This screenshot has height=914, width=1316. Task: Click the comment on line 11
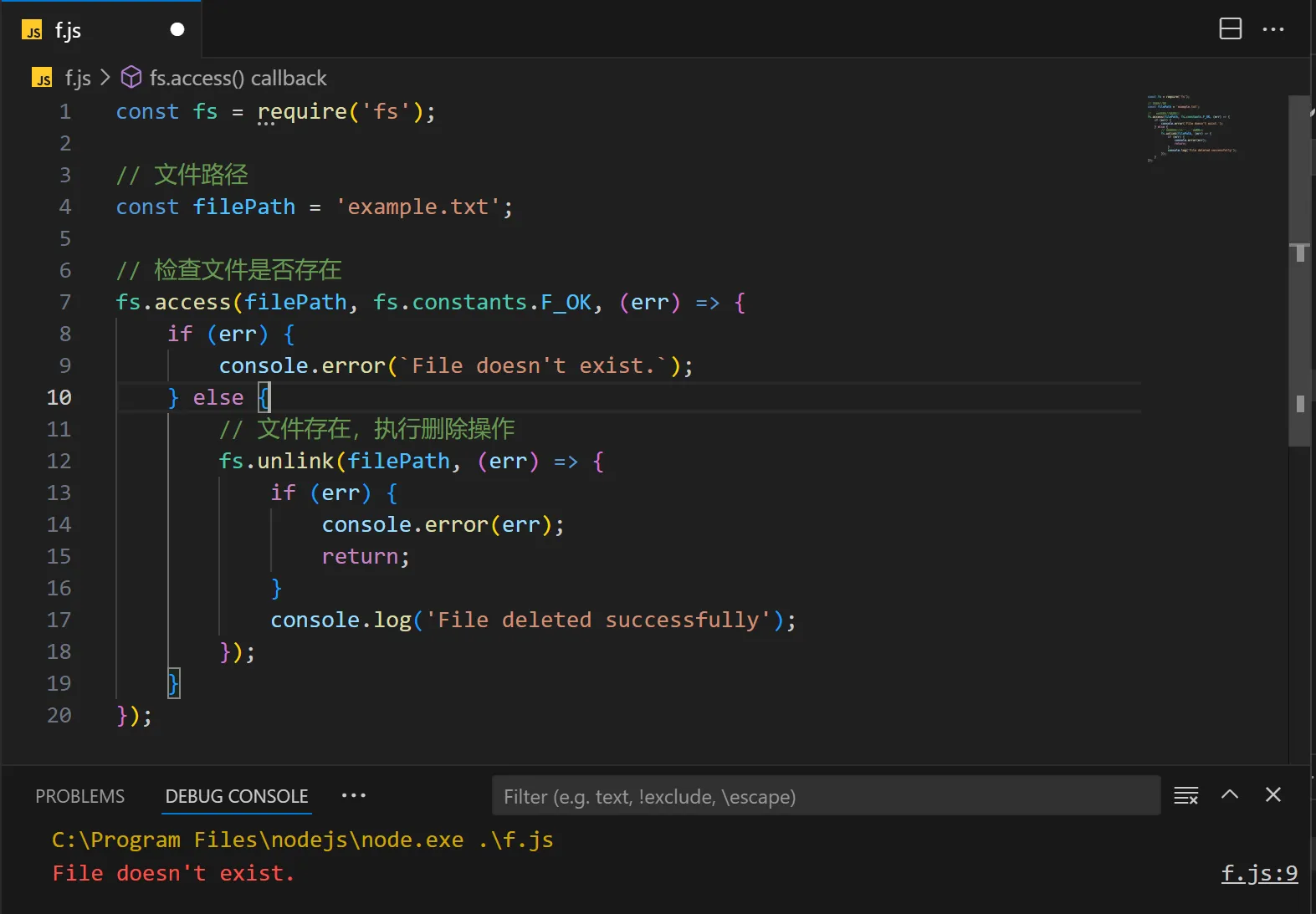[367, 429]
